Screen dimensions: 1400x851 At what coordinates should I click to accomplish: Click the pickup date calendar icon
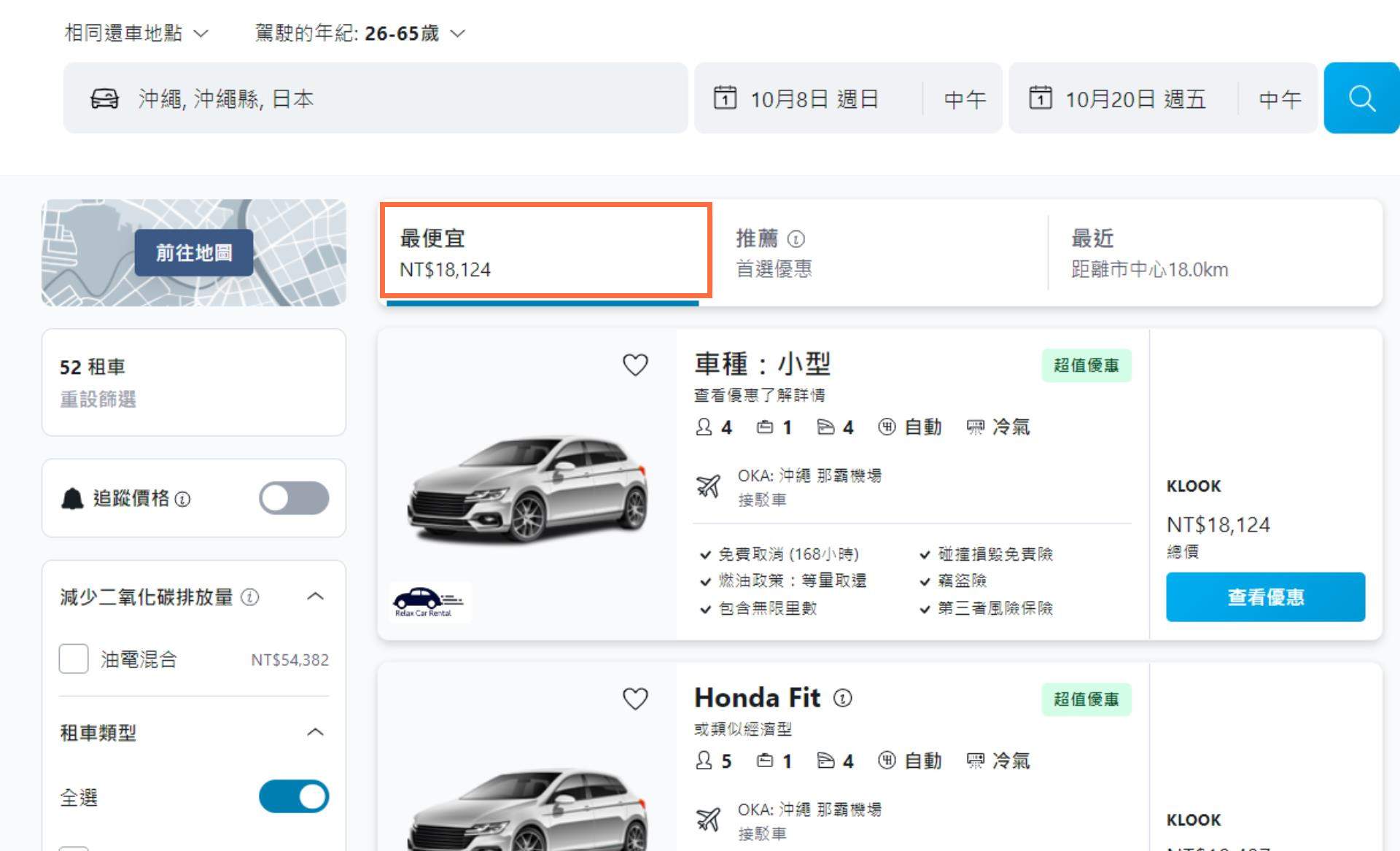(x=725, y=98)
